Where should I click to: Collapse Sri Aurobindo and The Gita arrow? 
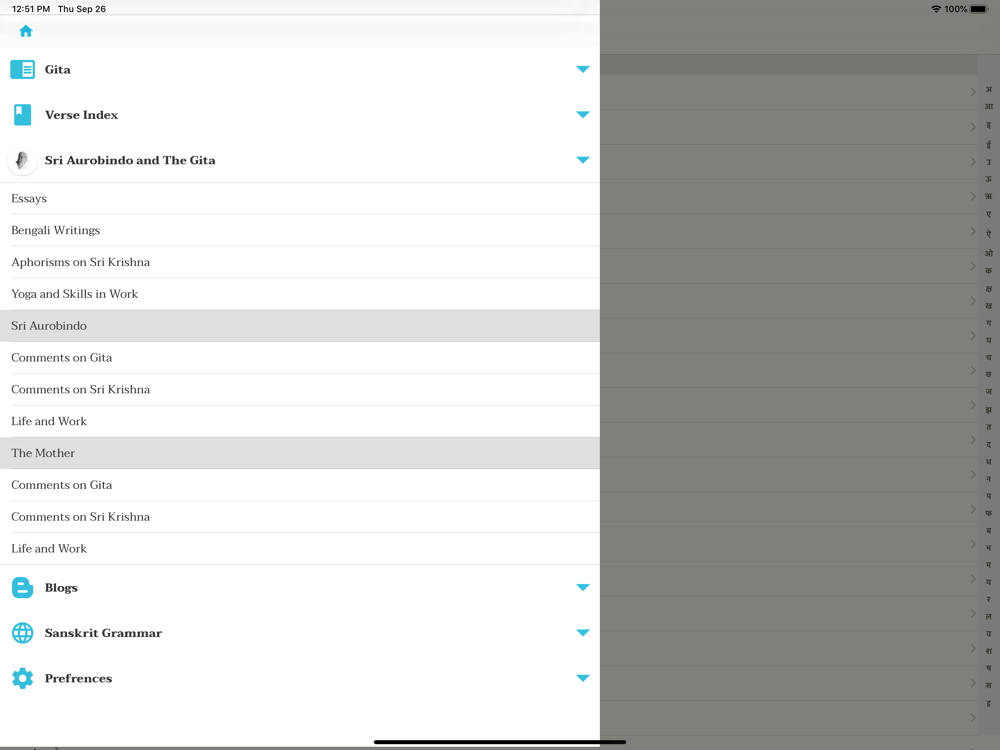[583, 160]
